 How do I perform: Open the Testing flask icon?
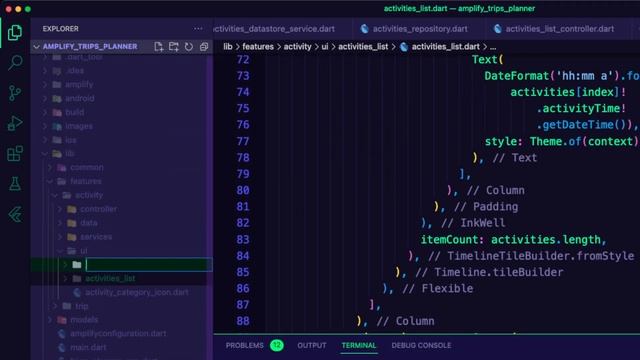pyautogui.click(x=15, y=184)
